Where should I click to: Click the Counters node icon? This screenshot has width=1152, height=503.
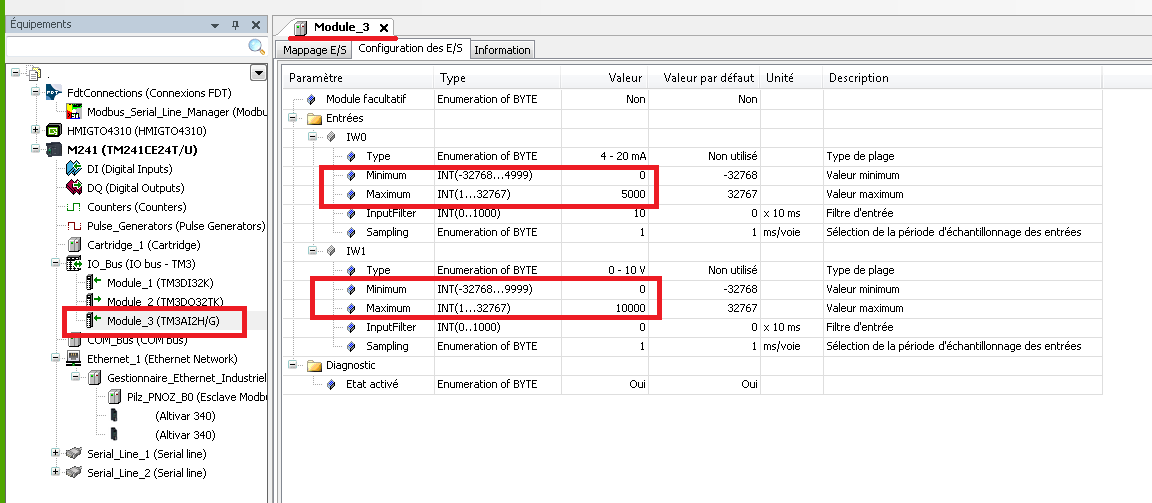(x=73, y=207)
